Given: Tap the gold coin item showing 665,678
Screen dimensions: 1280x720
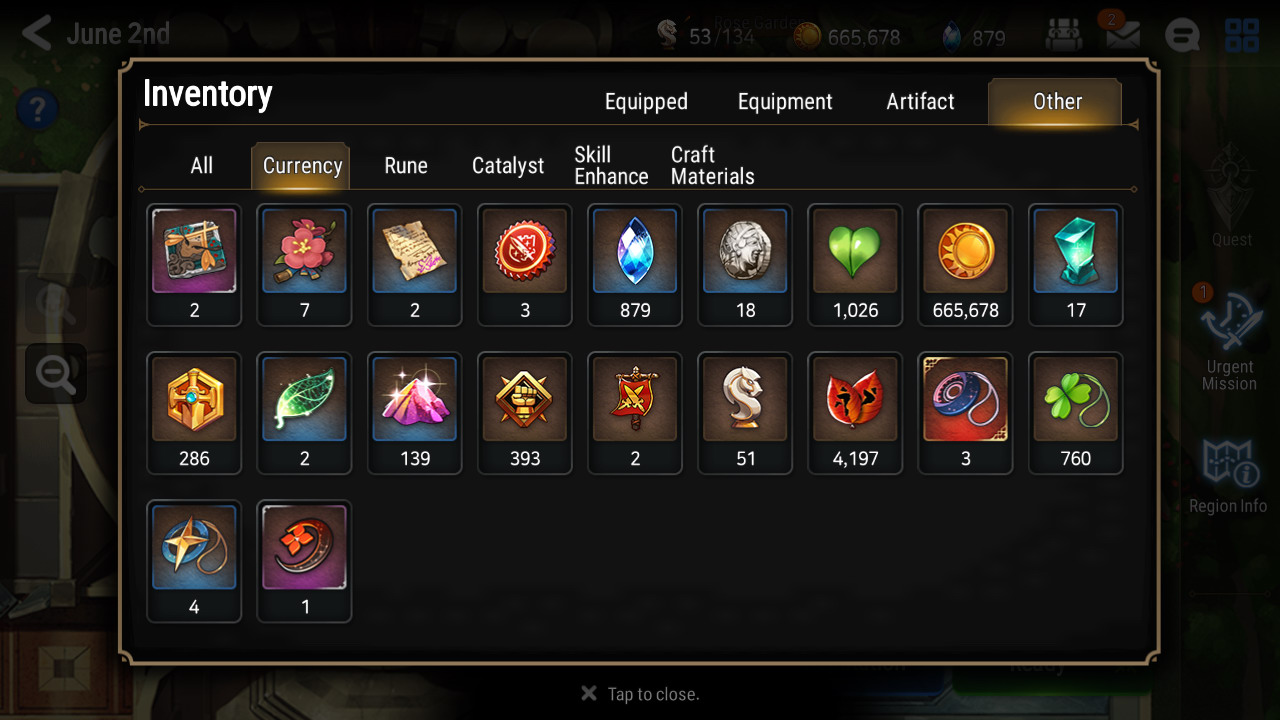Looking at the screenshot, I should [965, 265].
